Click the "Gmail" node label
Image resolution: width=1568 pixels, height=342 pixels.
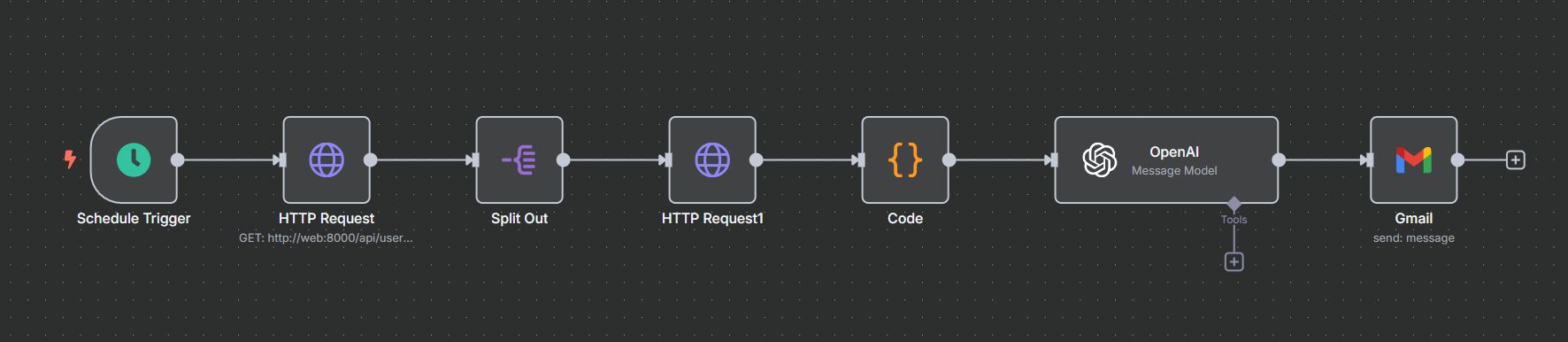[1414, 219]
